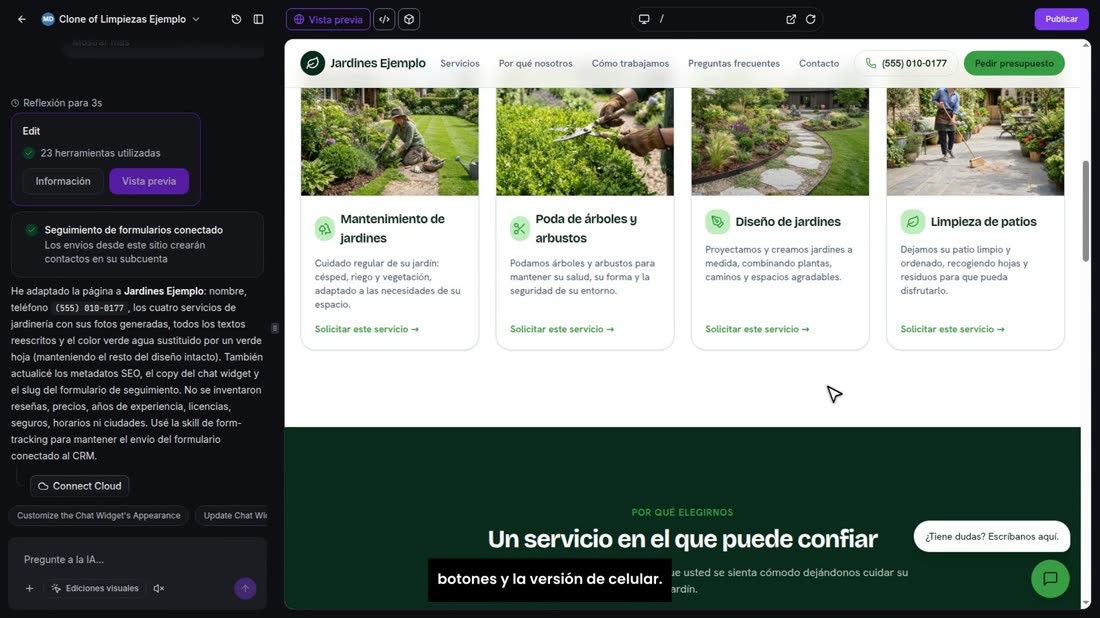1100x618 pixels.
Task: Click the panel resize handle between chat and preview
Action: click(275, 328)
